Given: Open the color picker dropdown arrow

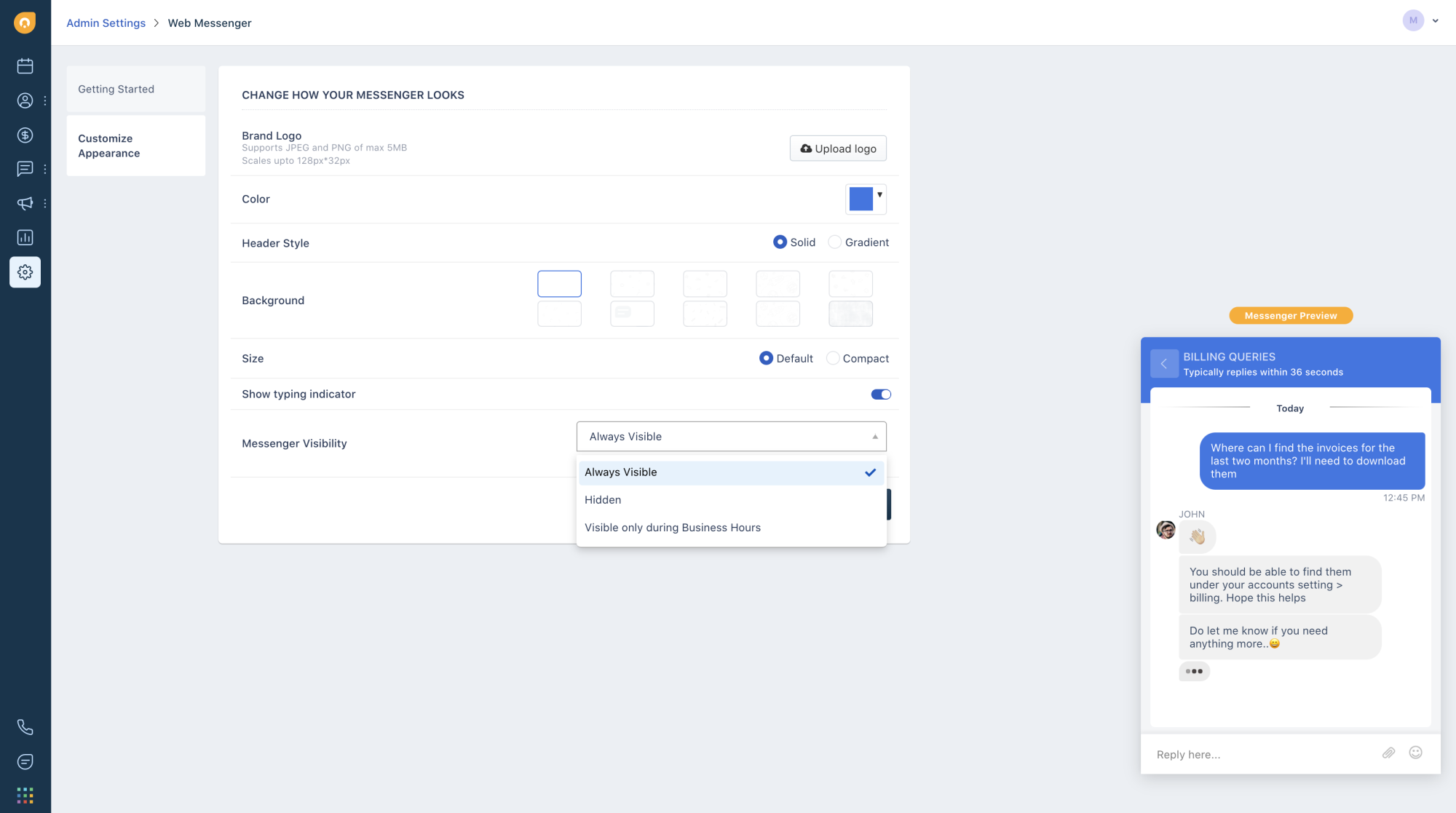Looking at the screenshot, I should click(879, 195).
